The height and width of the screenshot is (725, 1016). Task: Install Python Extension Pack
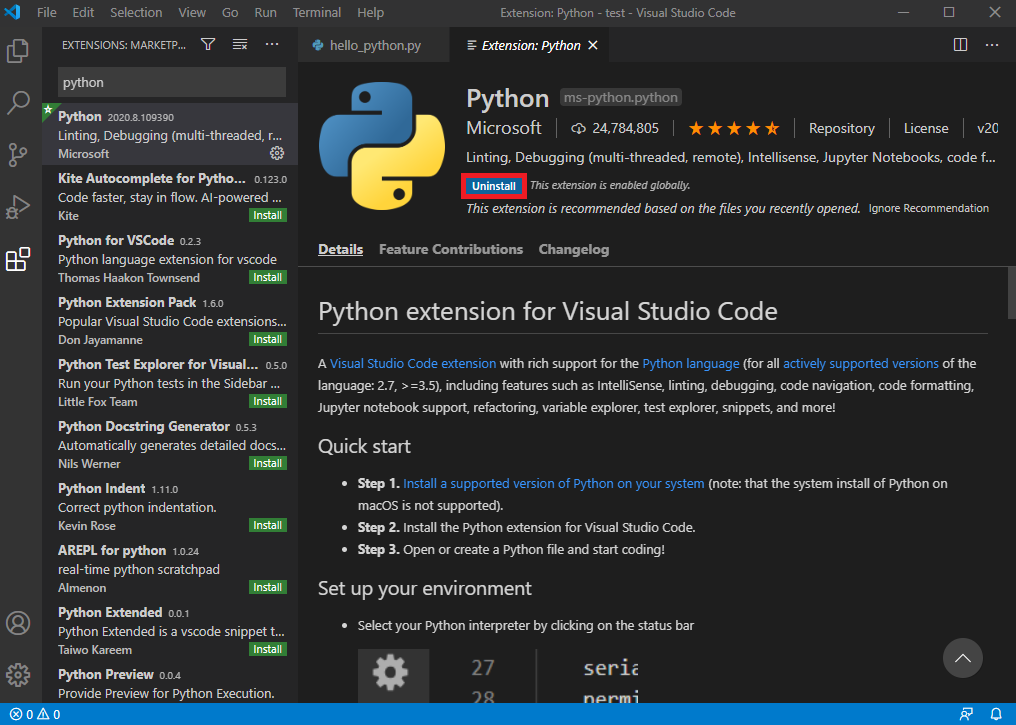click(x=268, y=339)
